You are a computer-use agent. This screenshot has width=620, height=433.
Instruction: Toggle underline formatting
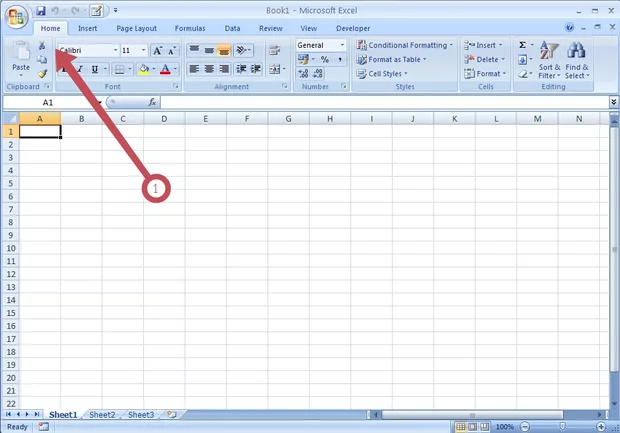coord(95,69)
